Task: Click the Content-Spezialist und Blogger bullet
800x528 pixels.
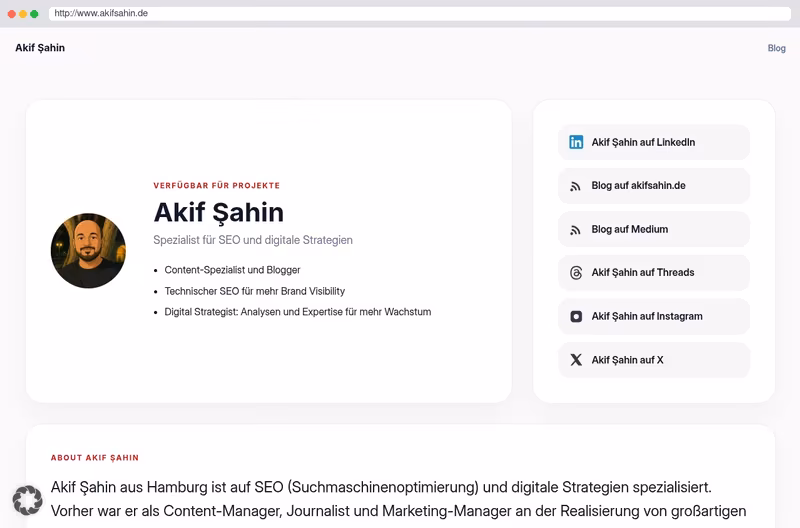Action: click(x=232, y=270)
